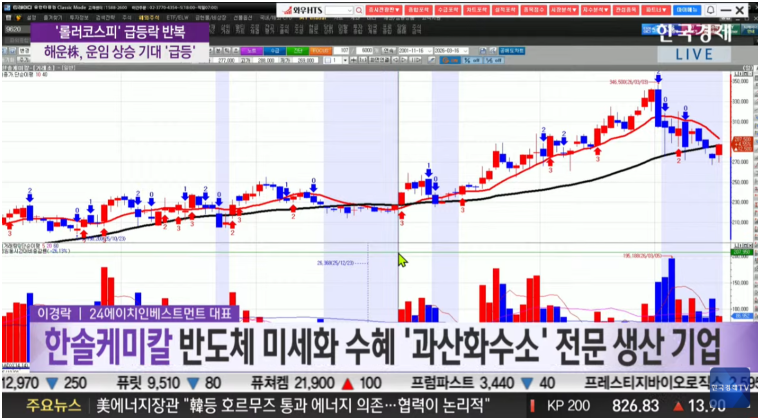Toggle the purple news button in toolbar

(x=252, y=48)
